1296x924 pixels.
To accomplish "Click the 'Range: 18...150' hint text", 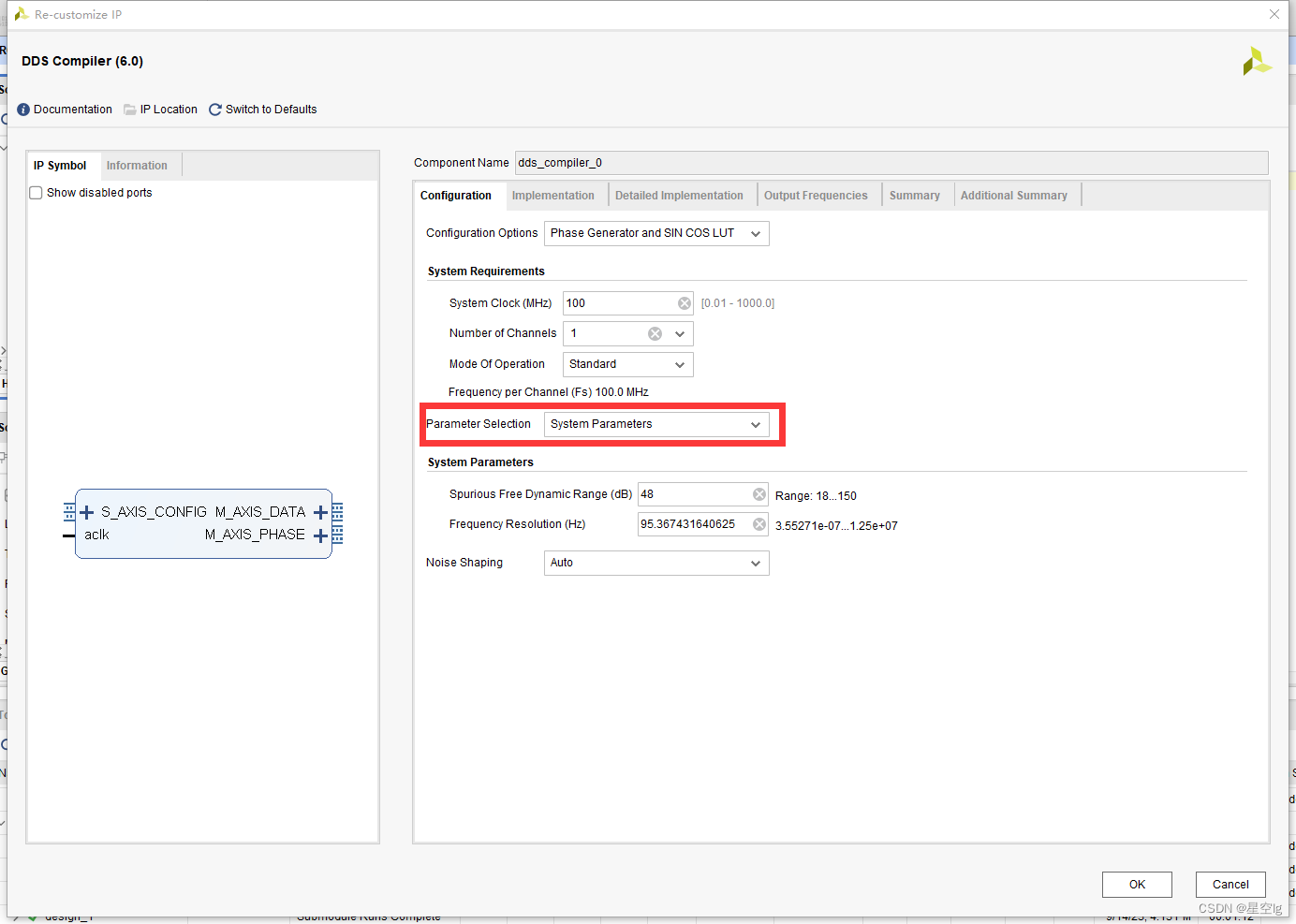I will tap(816, 496).
